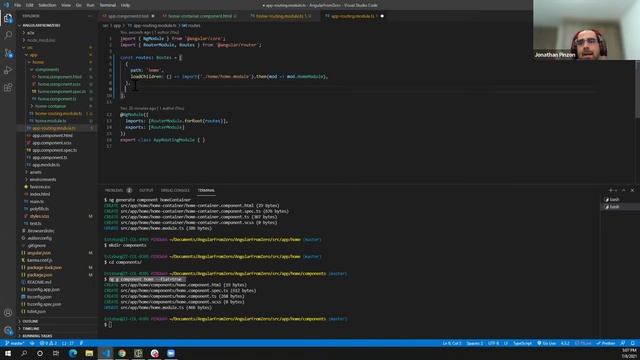Open home.module.ts in explorer
Image resolution: width=640 pixels, height=360 pixels.
[x=51, y=121]
